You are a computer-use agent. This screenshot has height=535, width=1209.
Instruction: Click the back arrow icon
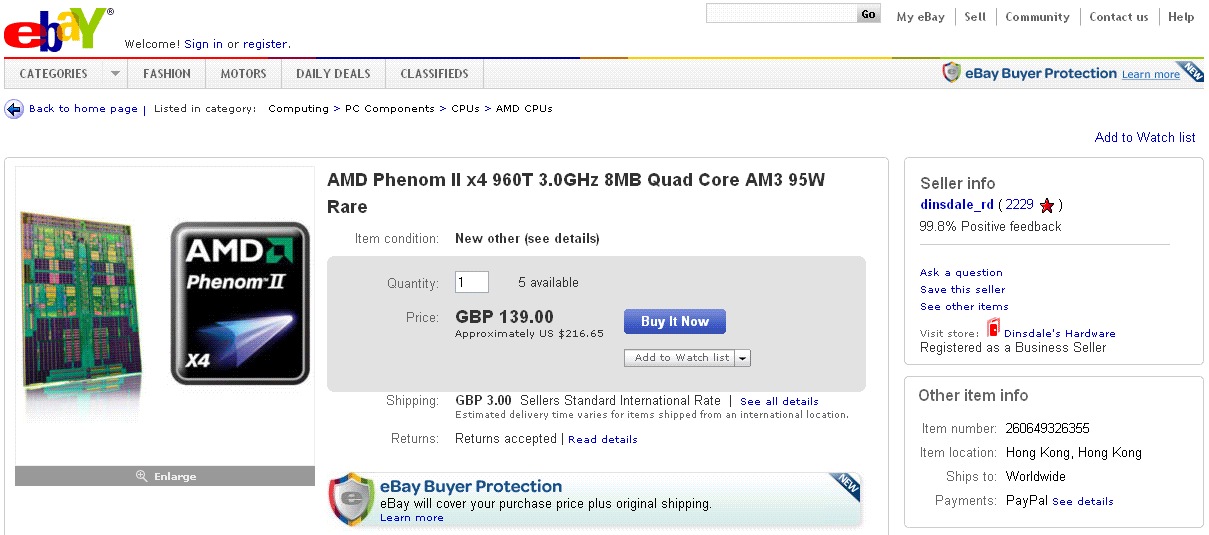pos(14,109)
